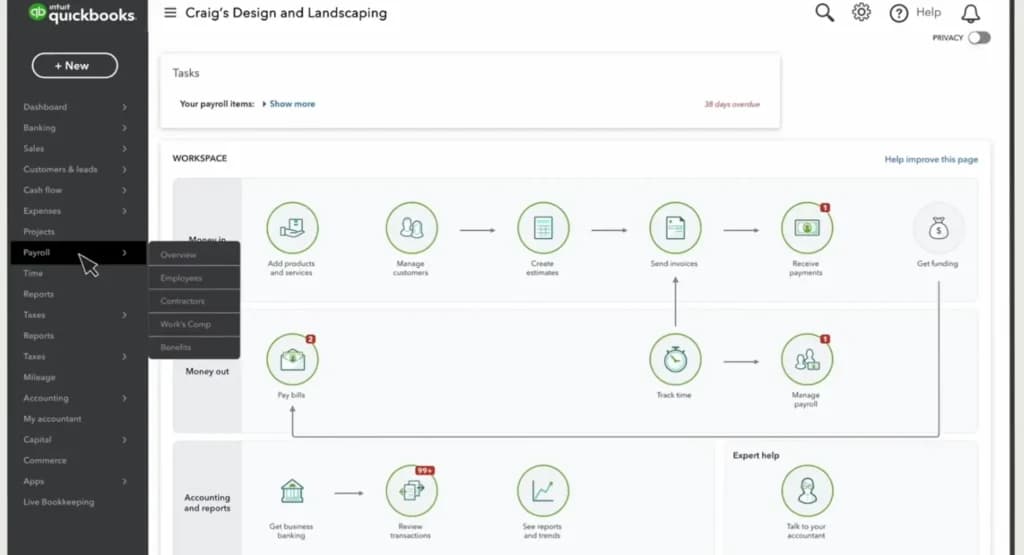Click the Craig's Design and Landscaping title
Viewport: 1024px width, 555px height.
[x=286, y=13]
